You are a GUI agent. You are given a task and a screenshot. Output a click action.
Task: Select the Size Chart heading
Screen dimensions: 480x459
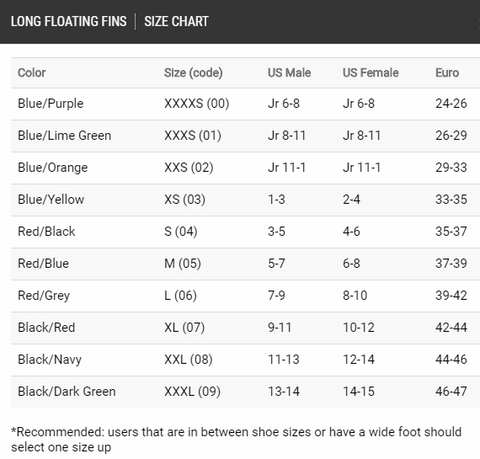click(176, 21)
